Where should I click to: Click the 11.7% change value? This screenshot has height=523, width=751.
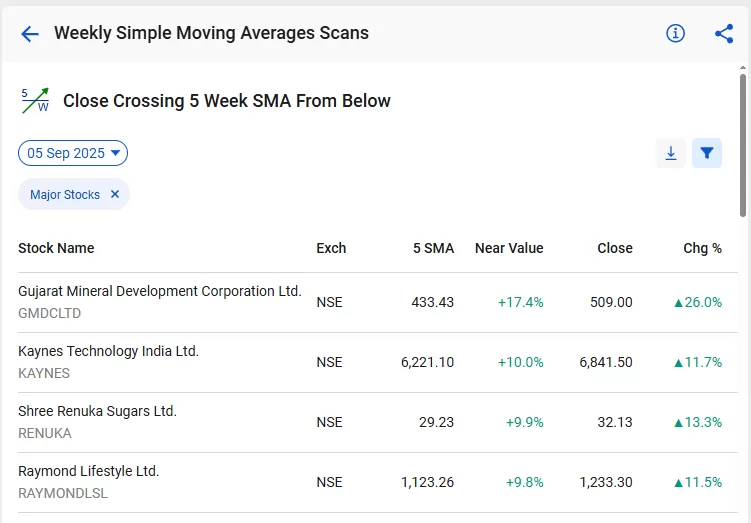(698, 362)
